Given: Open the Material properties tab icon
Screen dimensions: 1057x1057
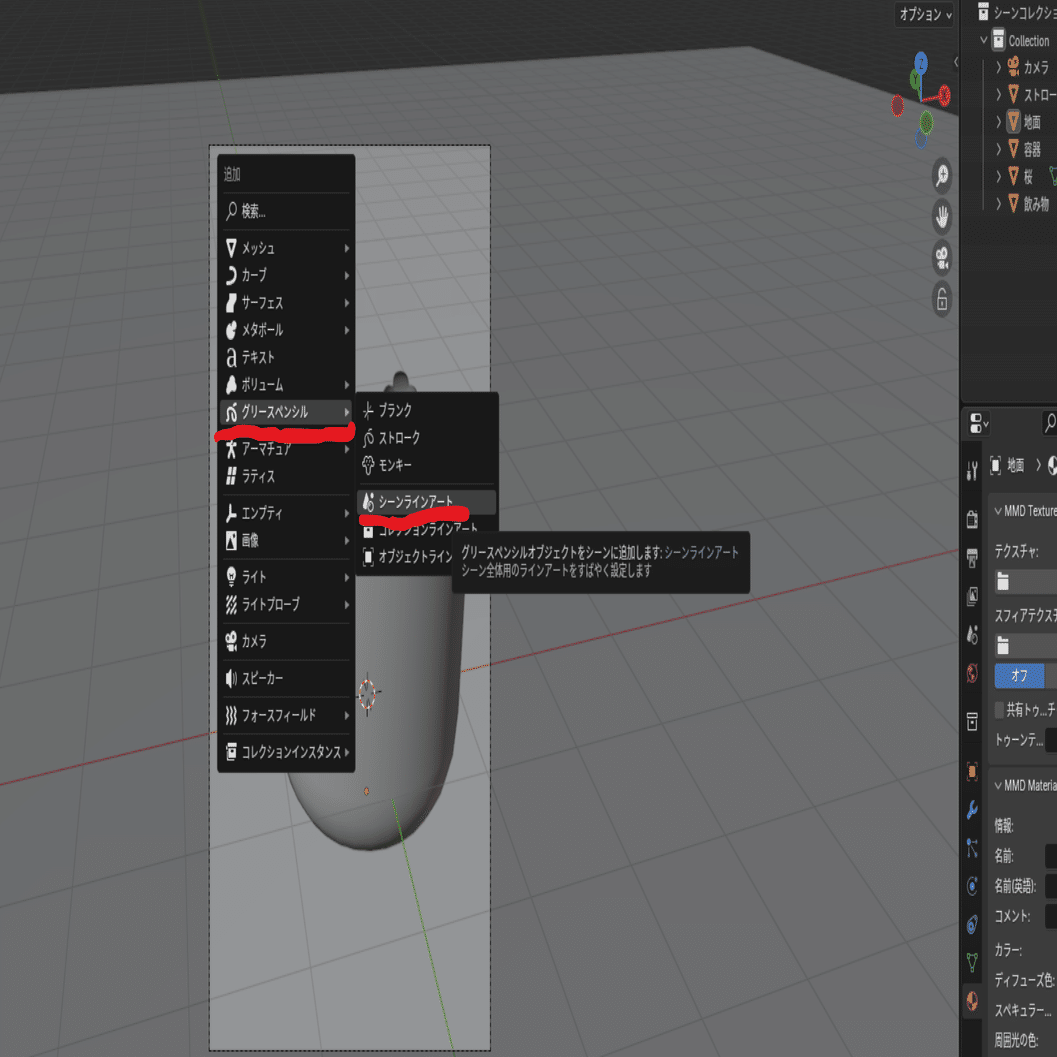Looking at the screenshot, I should [972, 1001].
